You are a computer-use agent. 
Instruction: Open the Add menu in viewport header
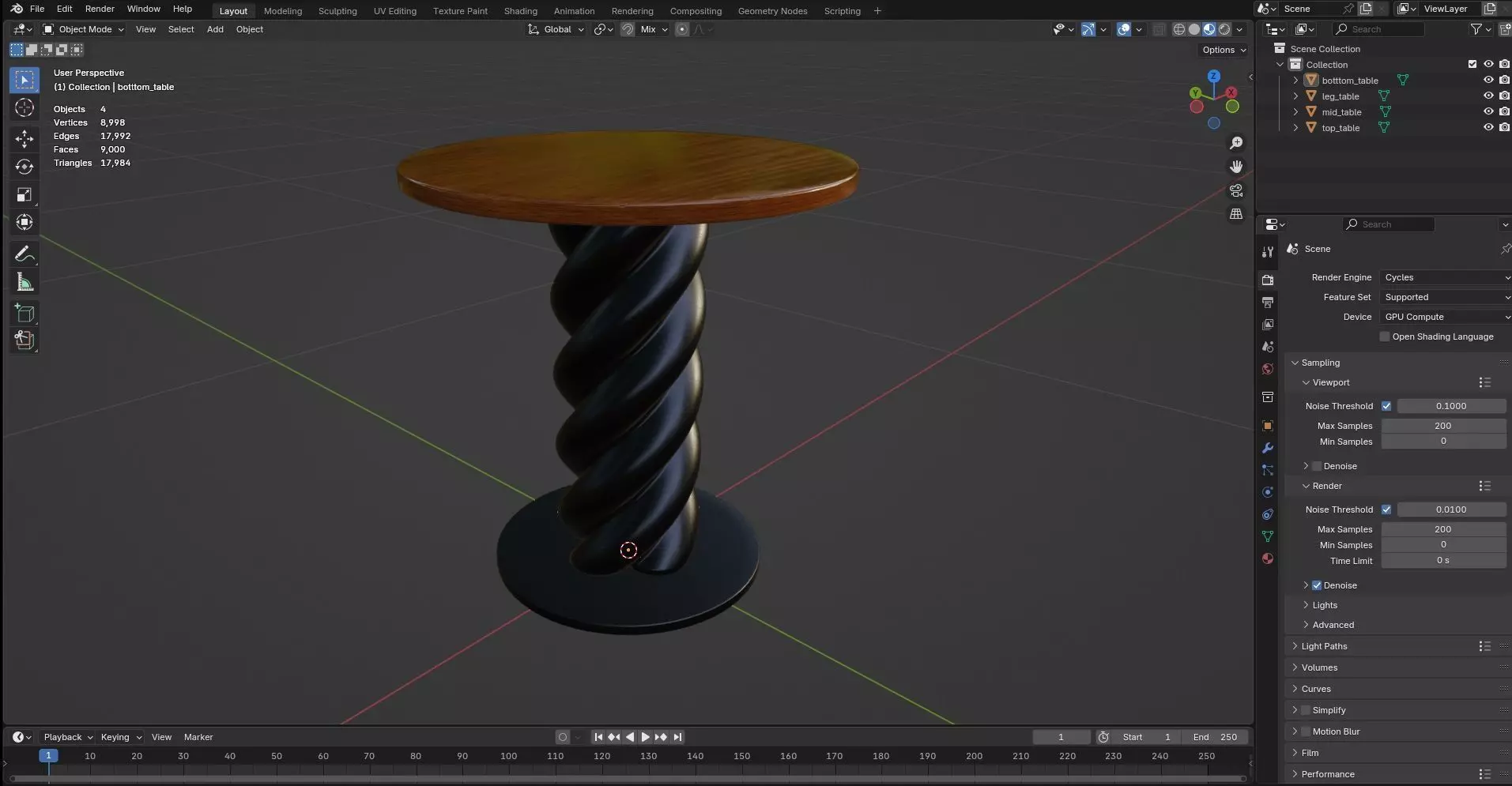pyautogui.click(x=215, y=29)
